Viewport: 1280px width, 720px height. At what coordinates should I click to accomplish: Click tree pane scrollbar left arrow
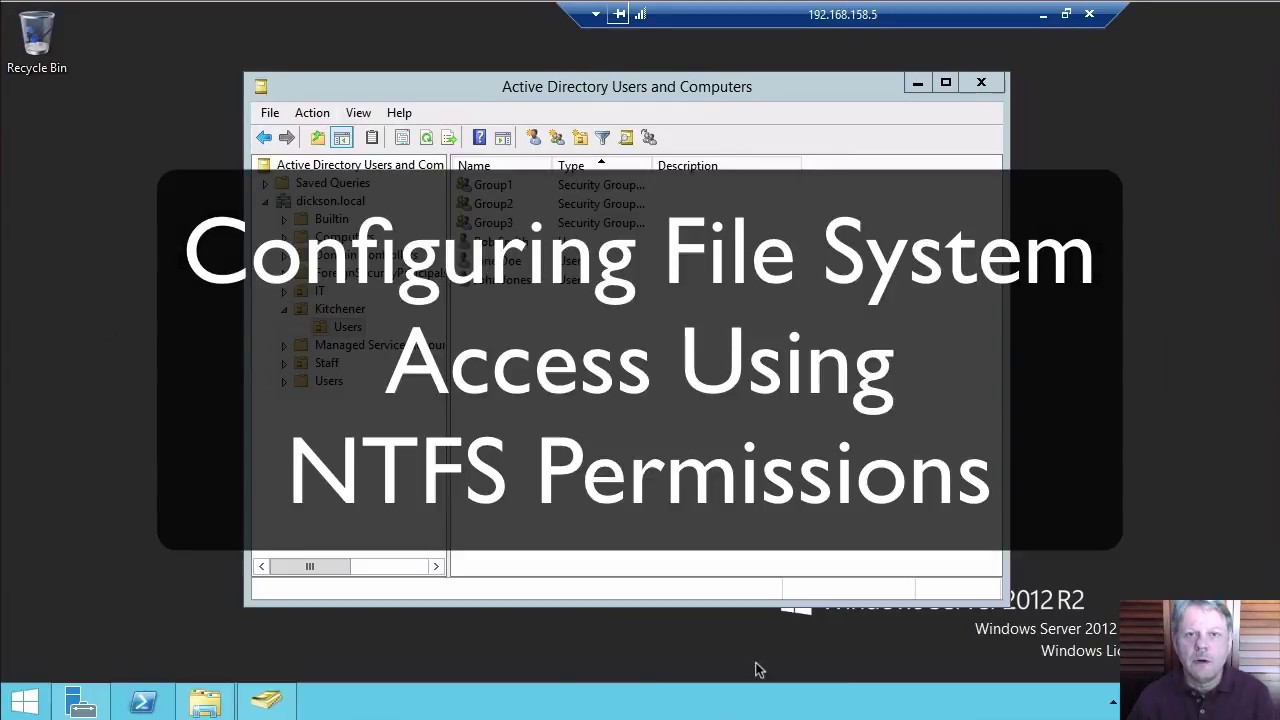coord(262,567)
